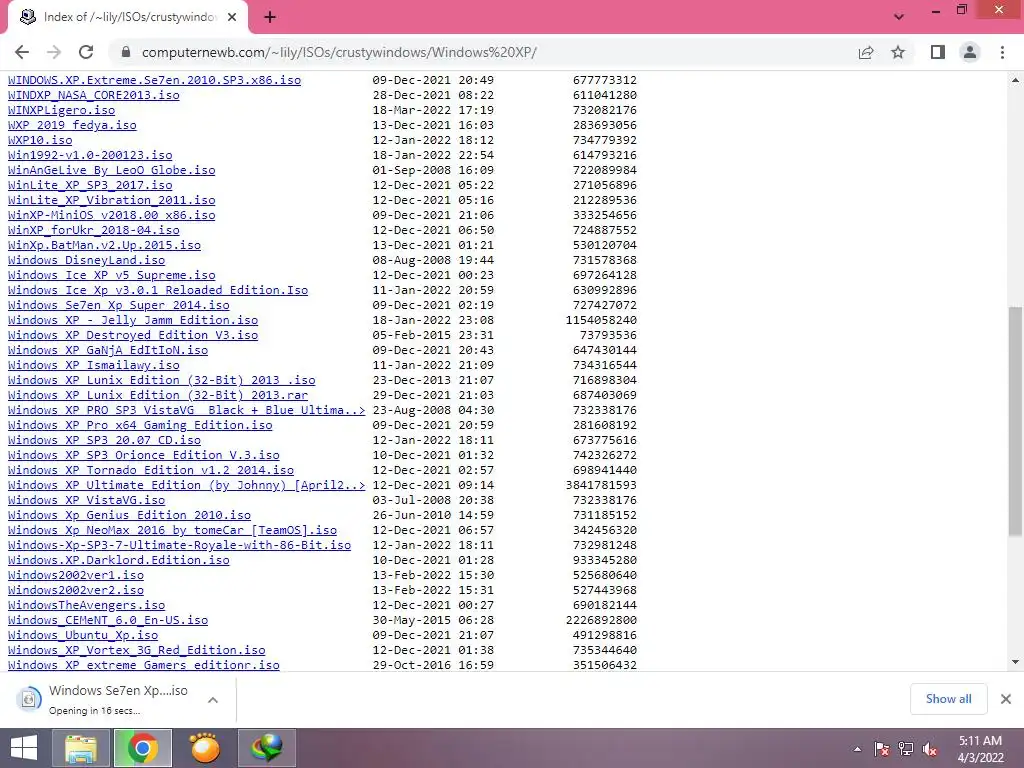This screenshot has height=768, width=1024.
Task: Click Windows_DisneyLand.iso link
Action: pos(86,261)
